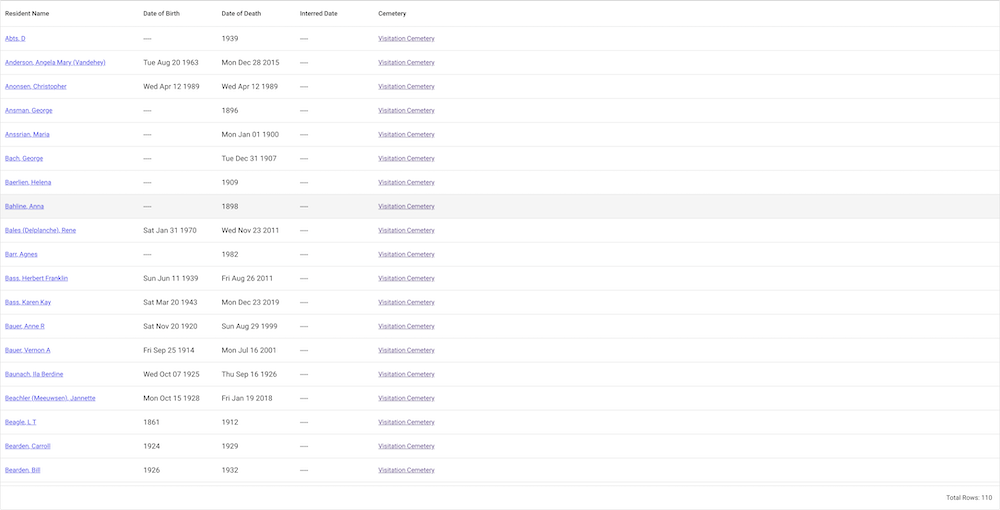The image size is (1000, 510).
Task: View the Ansman, George resident entry
Action: tap(29, 110)
